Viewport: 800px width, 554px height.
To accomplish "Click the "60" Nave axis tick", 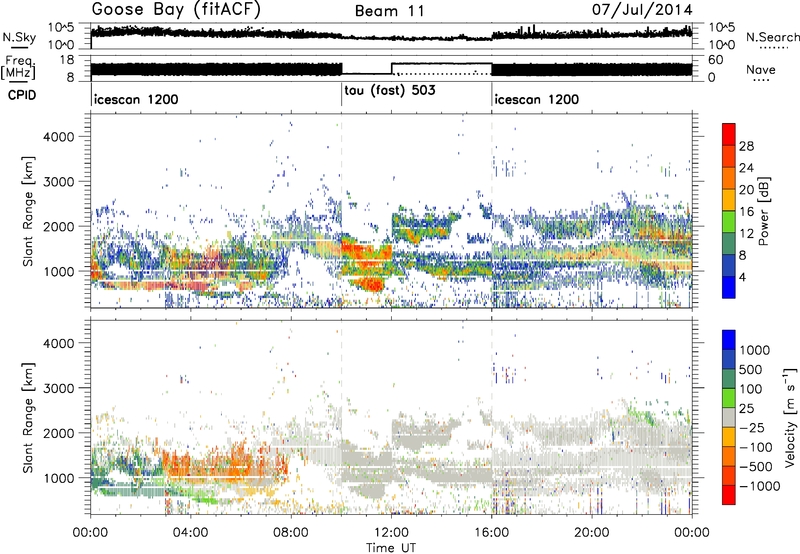I will click(x=716, y=60).
